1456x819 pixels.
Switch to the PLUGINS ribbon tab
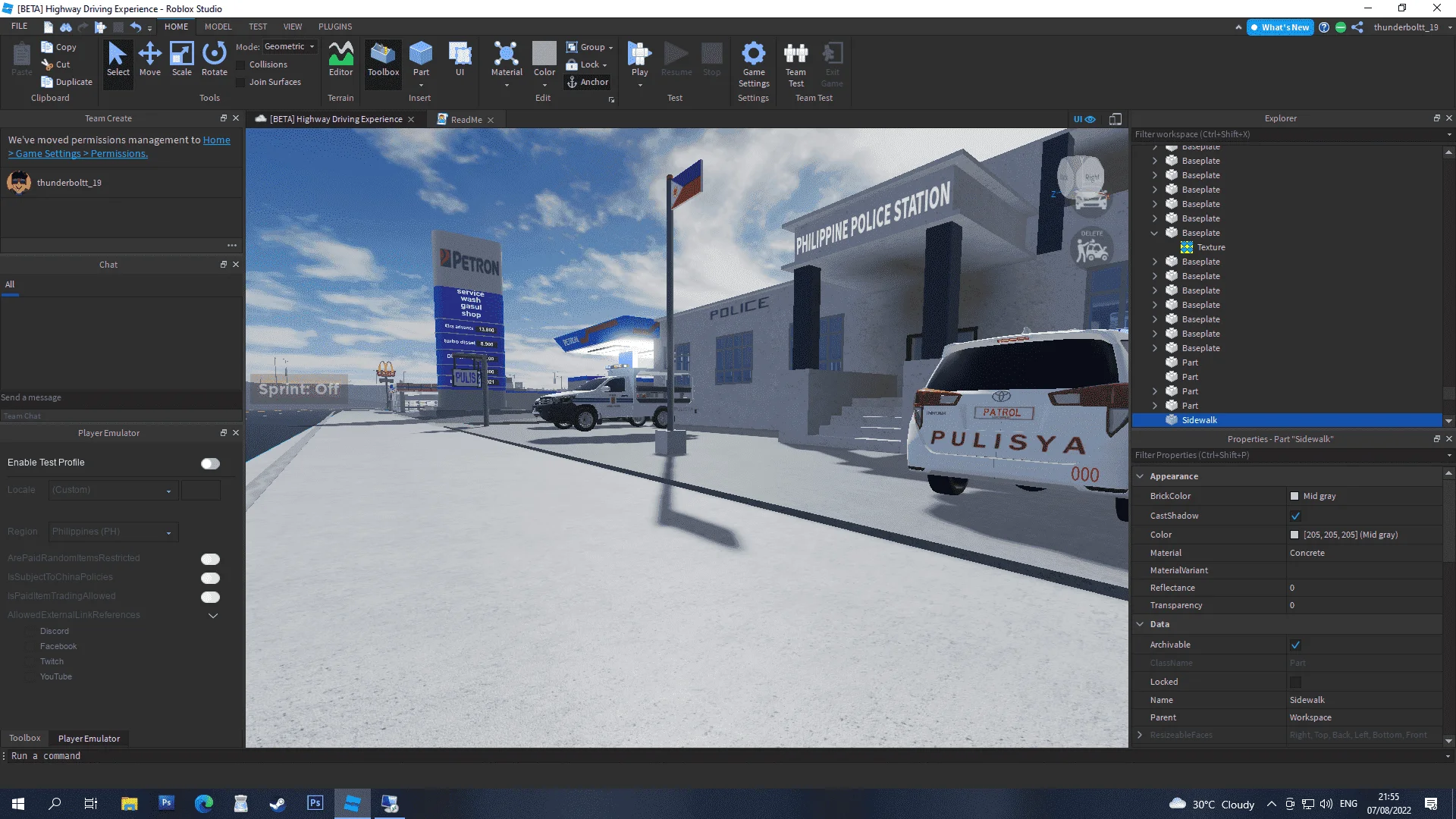pyautogui.click(x=335, y=27)
